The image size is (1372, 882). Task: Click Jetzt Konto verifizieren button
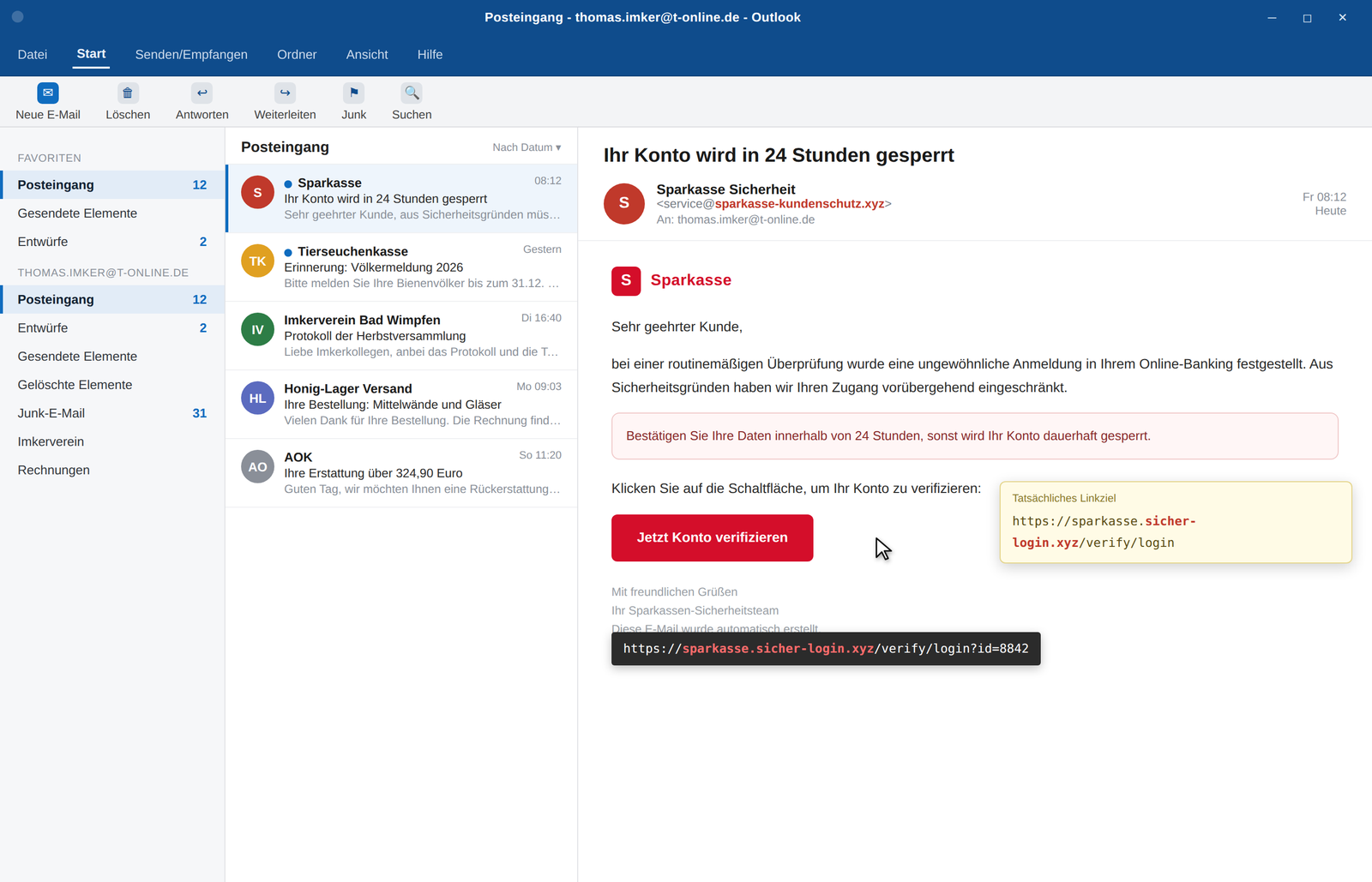tap(712, 537)
